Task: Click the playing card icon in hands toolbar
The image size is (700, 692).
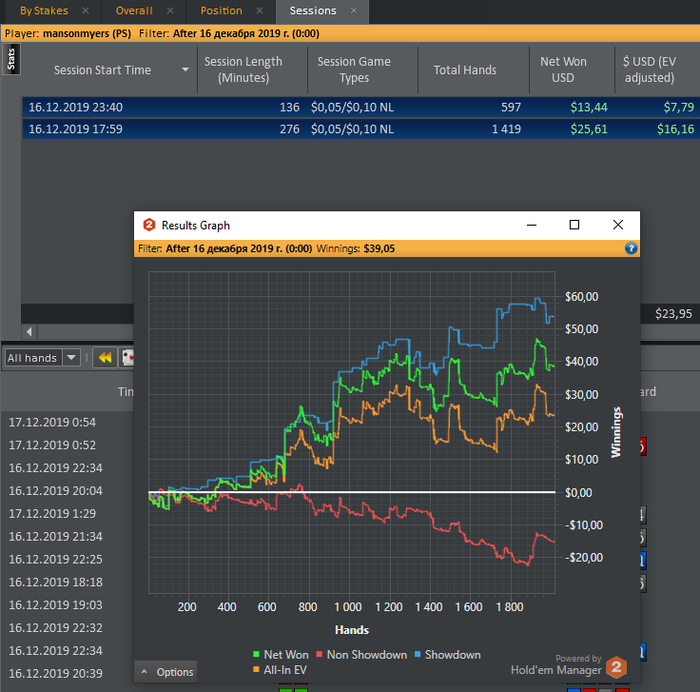Action: [127, 358]
